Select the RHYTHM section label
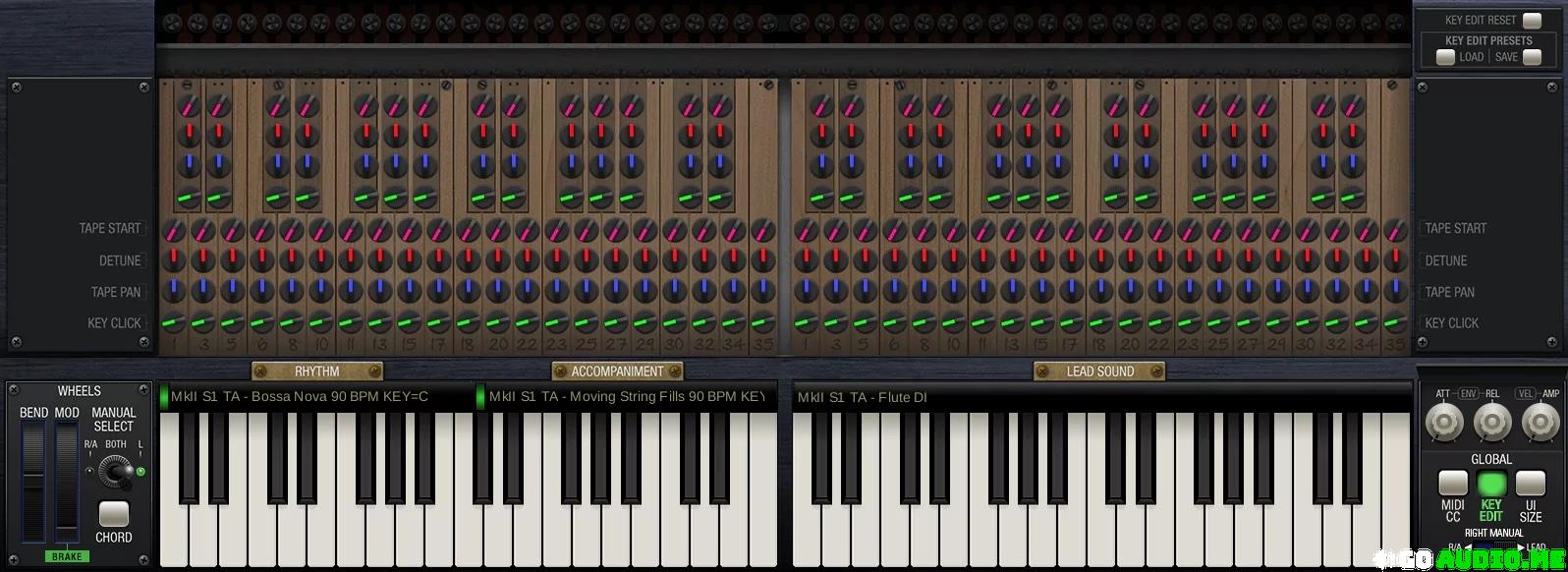The width and height of the screenshot is (1568, 572). (x=317, y=371)
